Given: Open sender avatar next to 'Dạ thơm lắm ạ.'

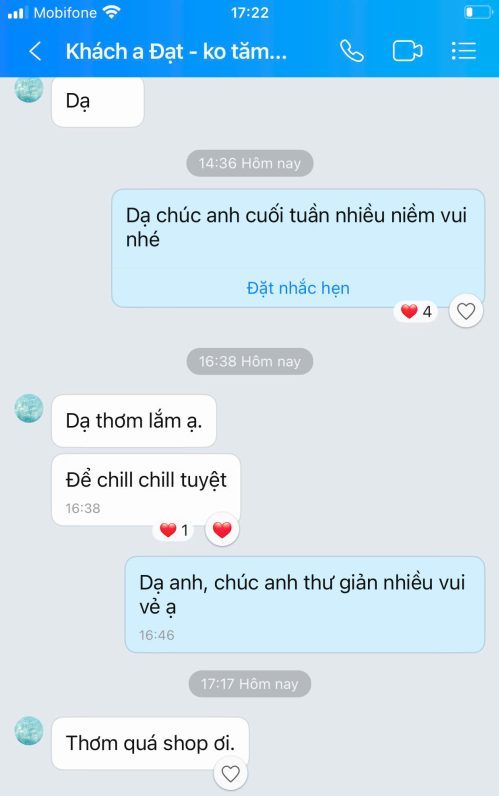Looking at the screenshot, I should 29,408.
